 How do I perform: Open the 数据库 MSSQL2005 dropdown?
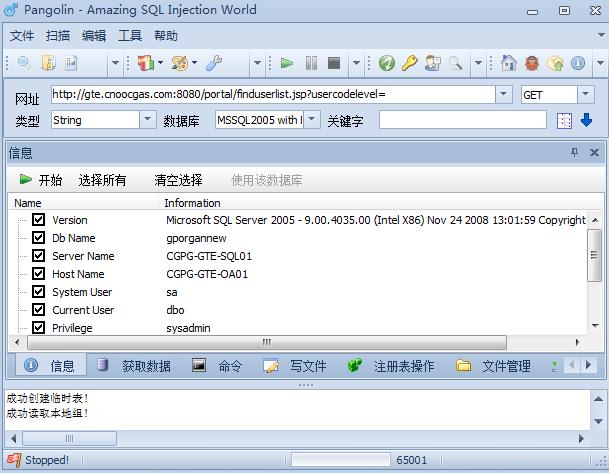[x=311, y=119]
